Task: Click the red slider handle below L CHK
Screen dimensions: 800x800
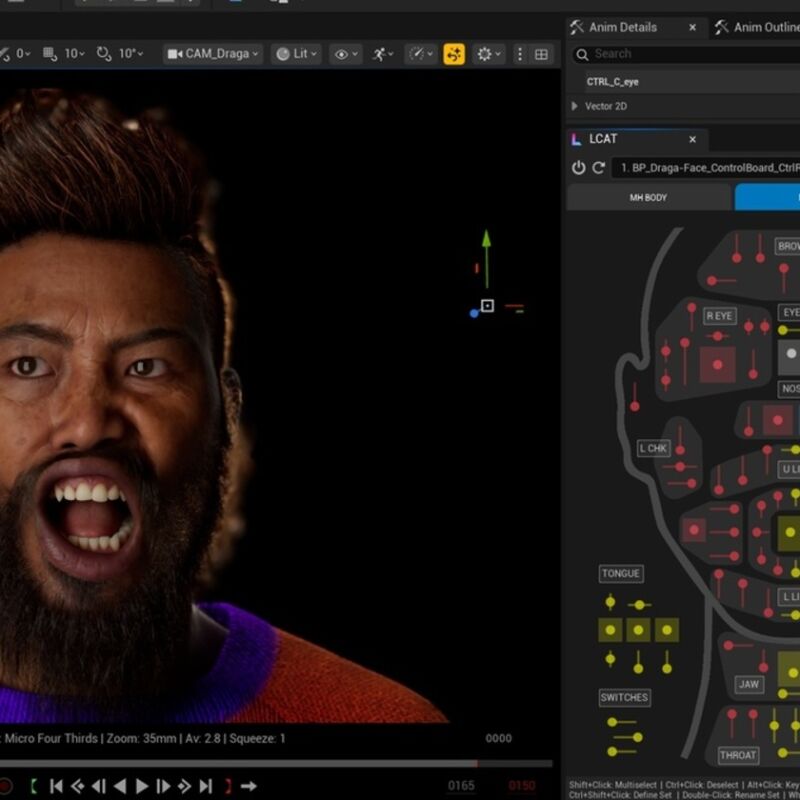Action: coord(680,466)
